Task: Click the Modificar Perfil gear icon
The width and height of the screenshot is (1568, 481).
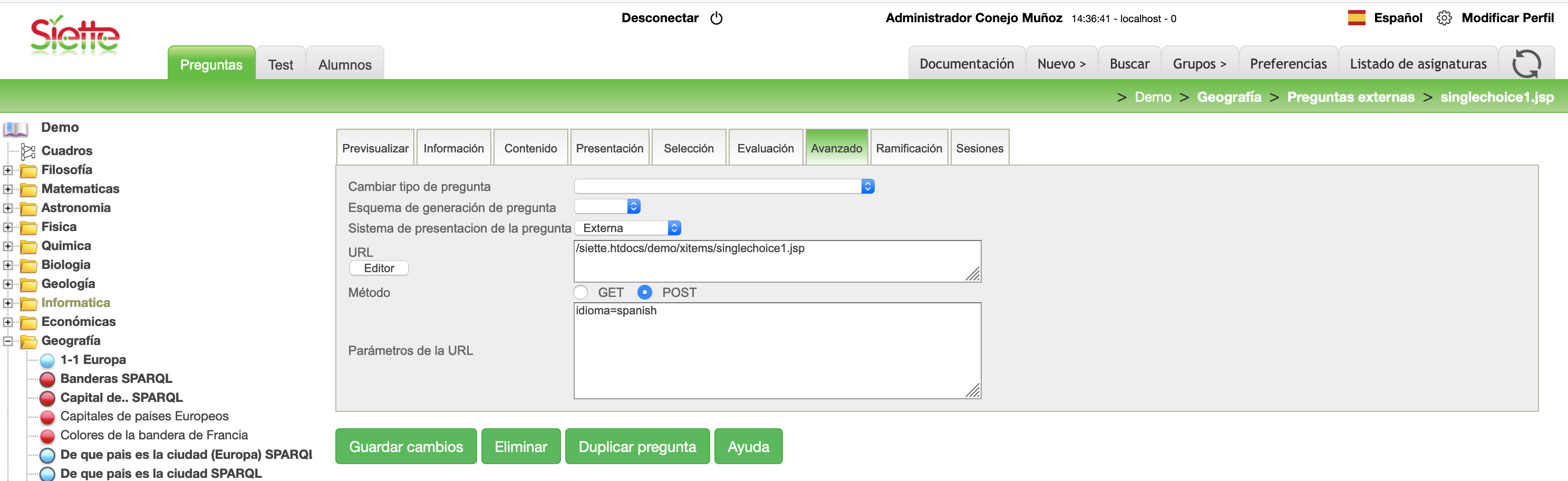Action: (x=1444, y=18)
